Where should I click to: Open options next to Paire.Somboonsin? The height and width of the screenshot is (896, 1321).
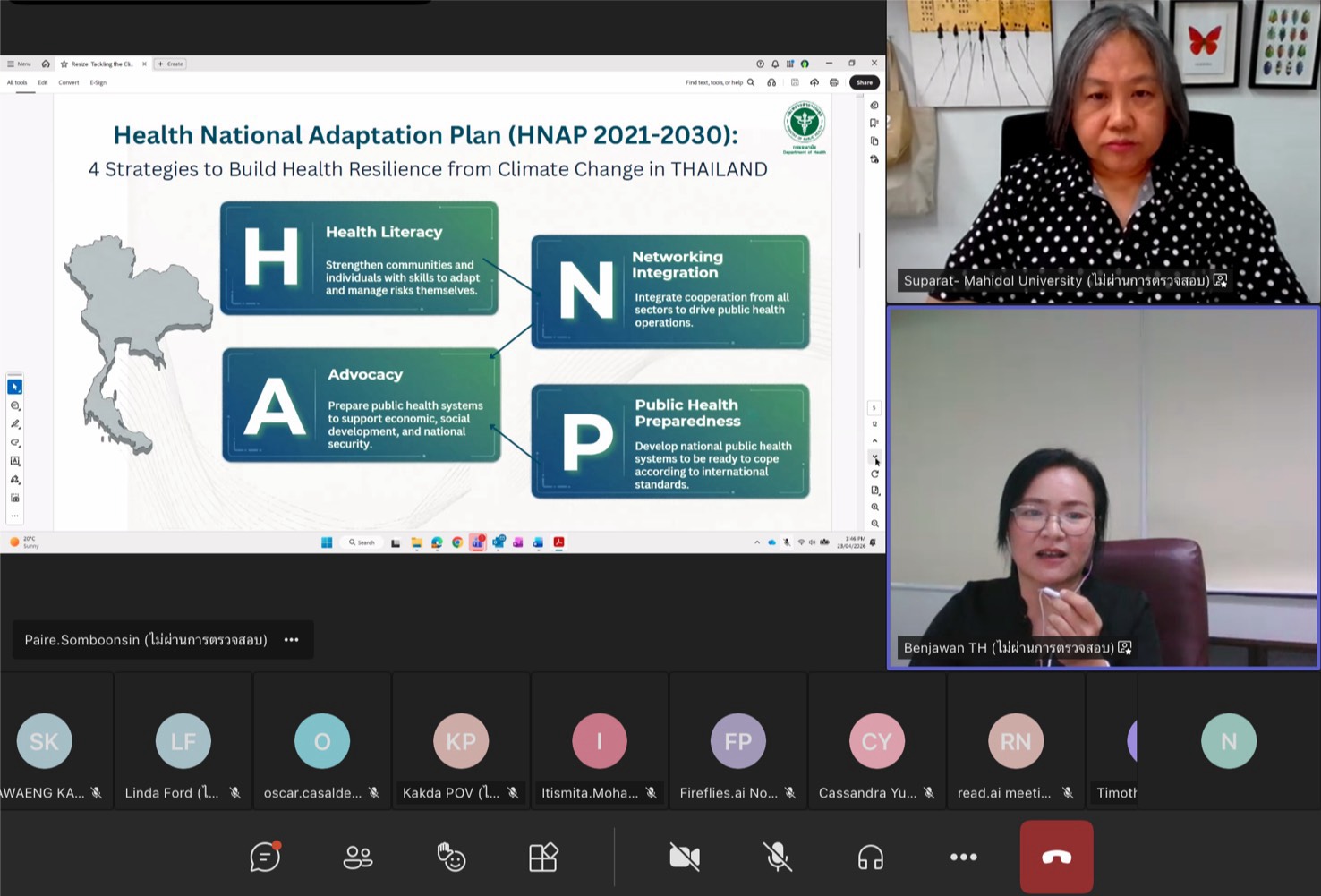[292, 640]
